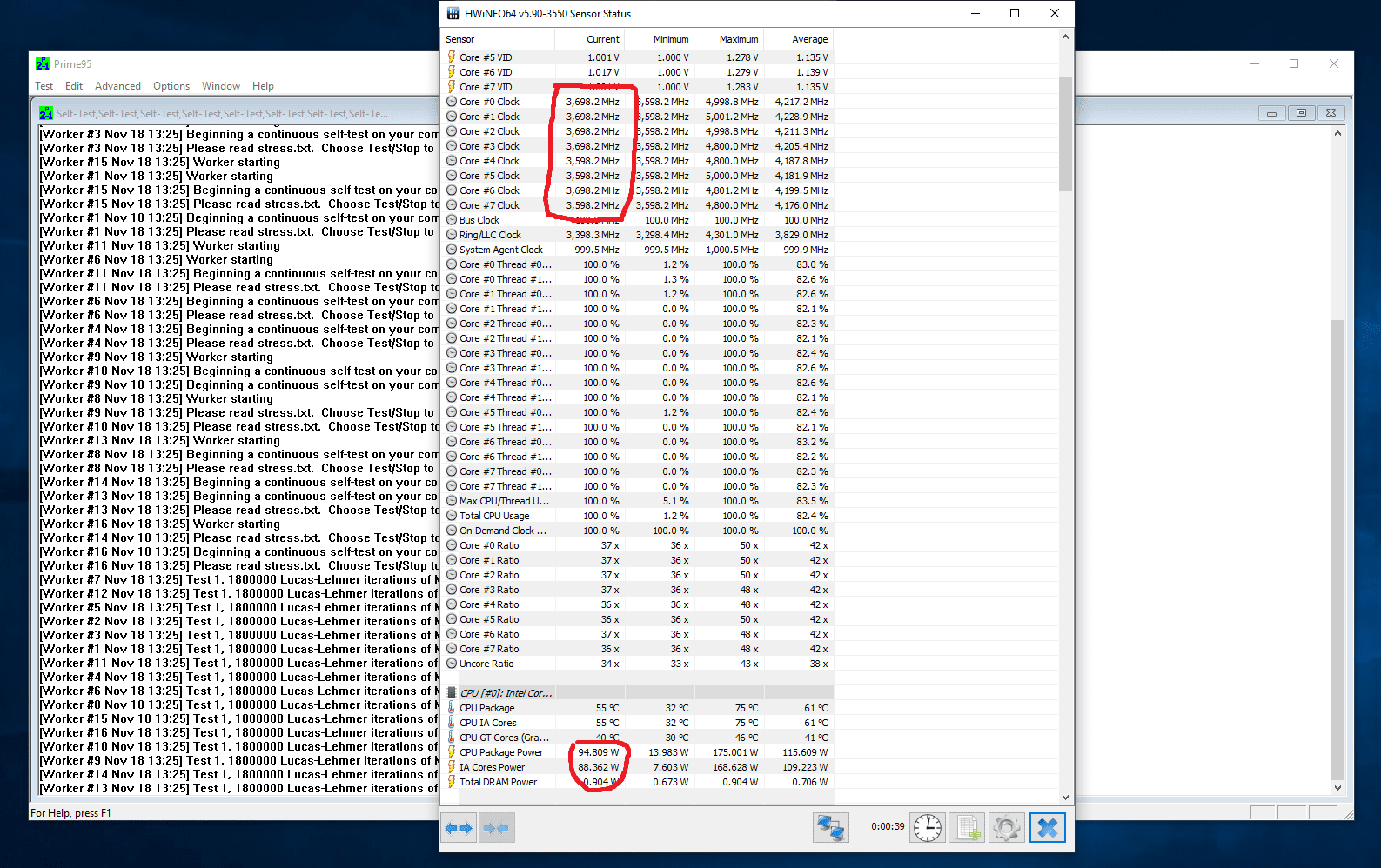Click the 175.001 W maximum power value
The width and height of the screenshot is (1381, 868).
(x=735, y=752)
